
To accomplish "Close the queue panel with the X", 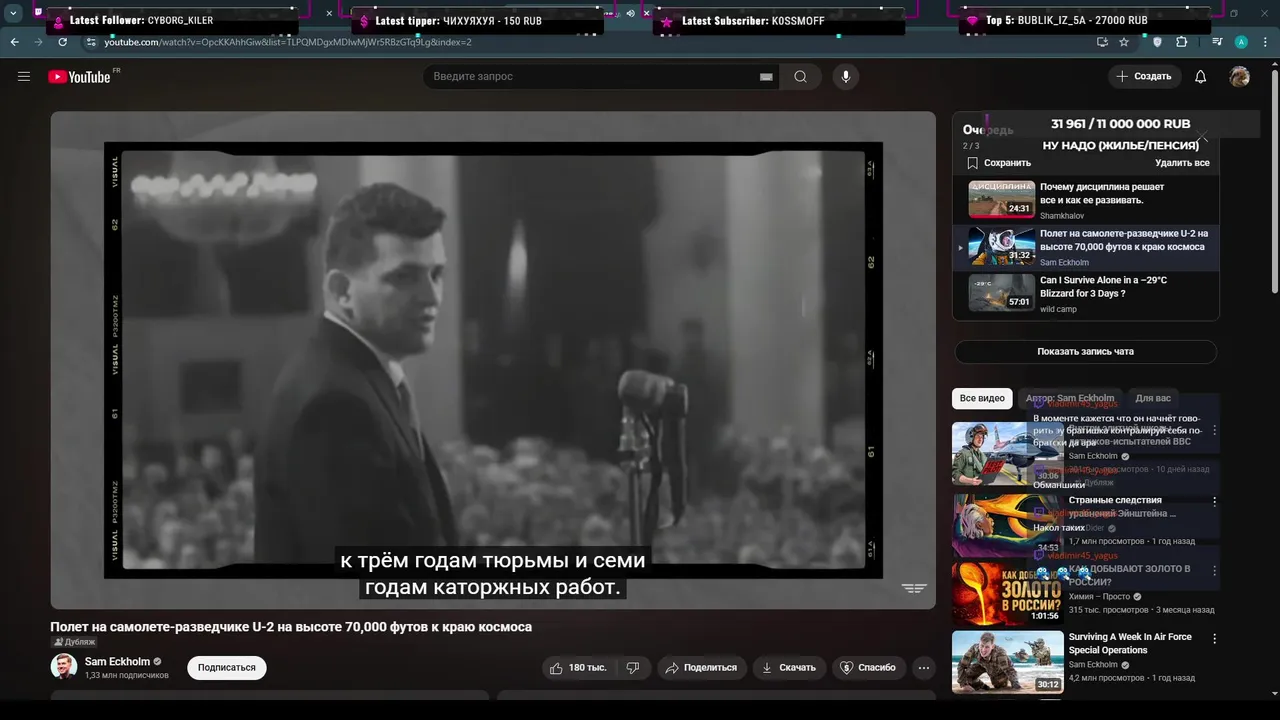I will [x=1203, y=137].
